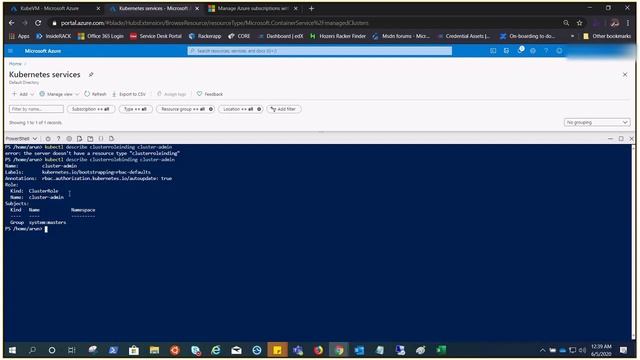Remove the Resource group filter
This screenshot has height=360, width=640.
pos(211,109)
